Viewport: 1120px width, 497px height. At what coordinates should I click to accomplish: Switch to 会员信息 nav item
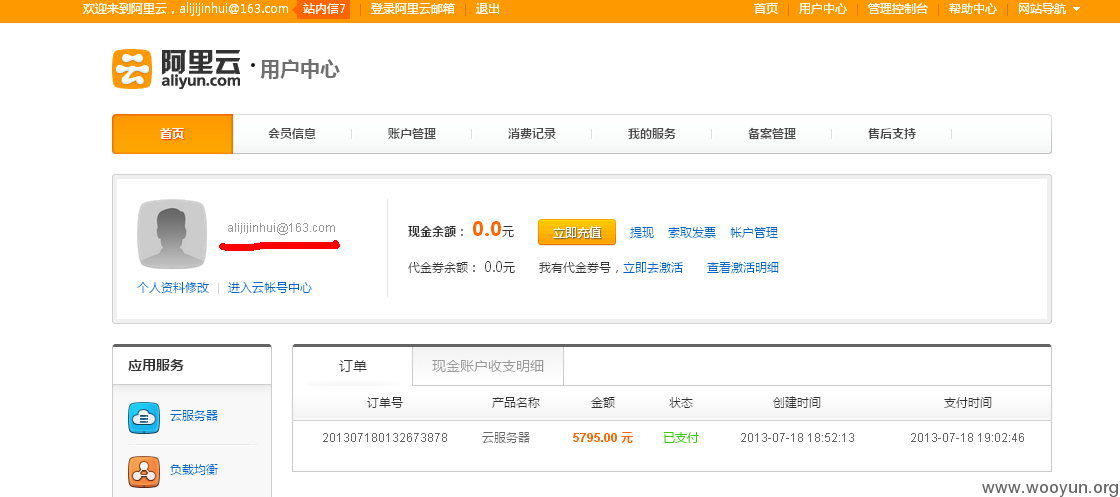(x=292, y=134)
